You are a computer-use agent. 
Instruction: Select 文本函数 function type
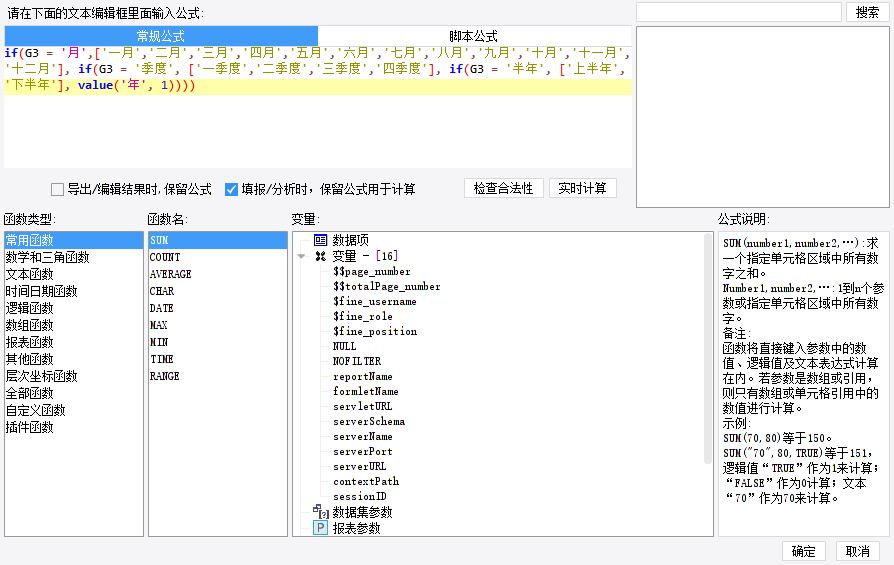tap(74, 274)
